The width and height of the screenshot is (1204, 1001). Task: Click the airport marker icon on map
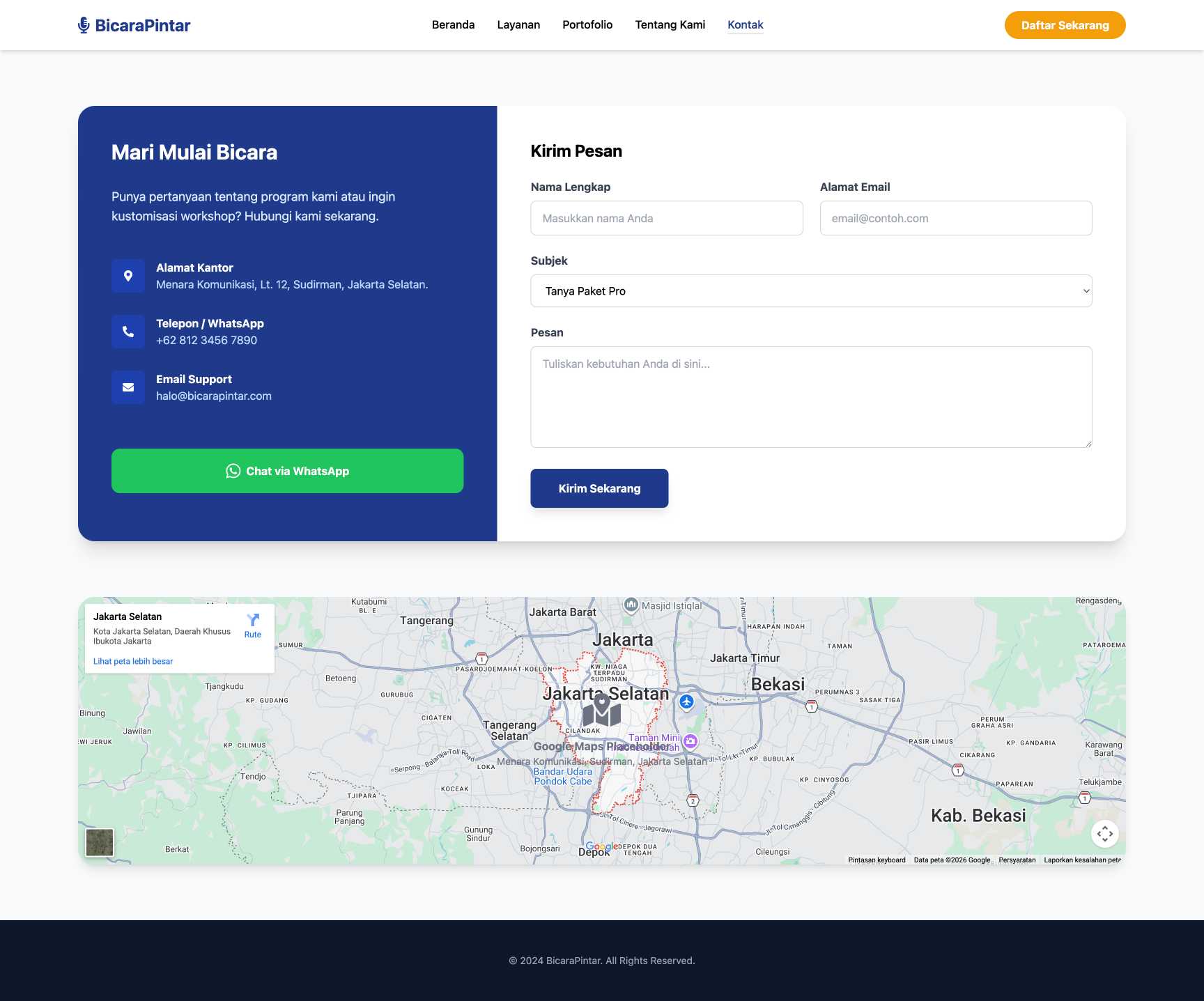(686, 702)
